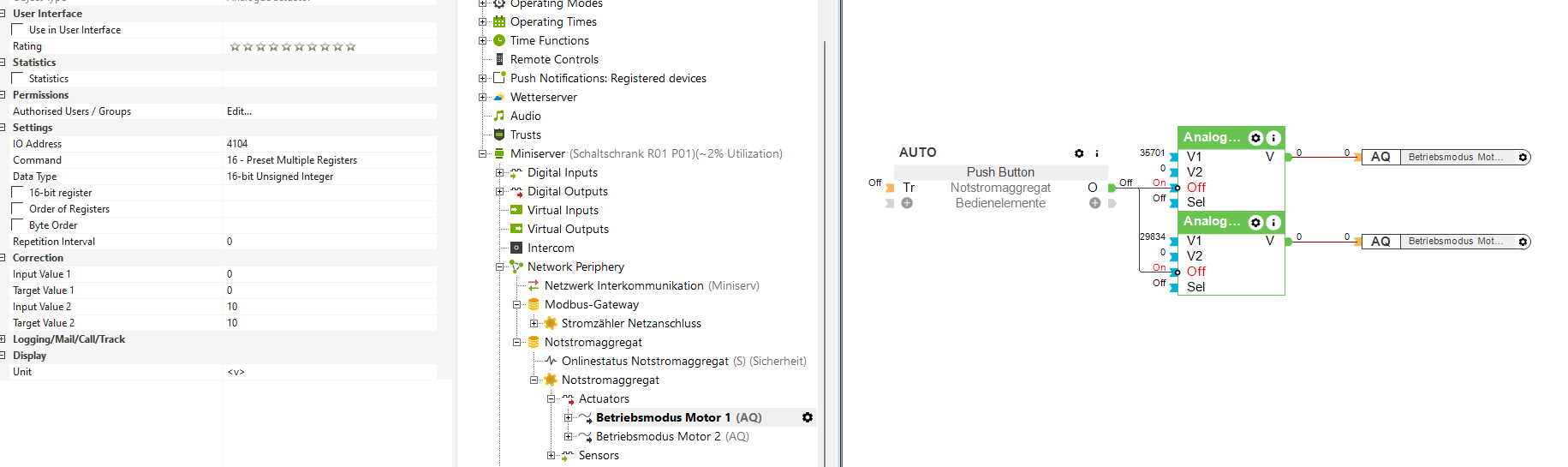Image resolution: width=1568 pixels, height=467 pixels.
Task: Tick the 16-bit register checkbox
Action: (18, 193)
